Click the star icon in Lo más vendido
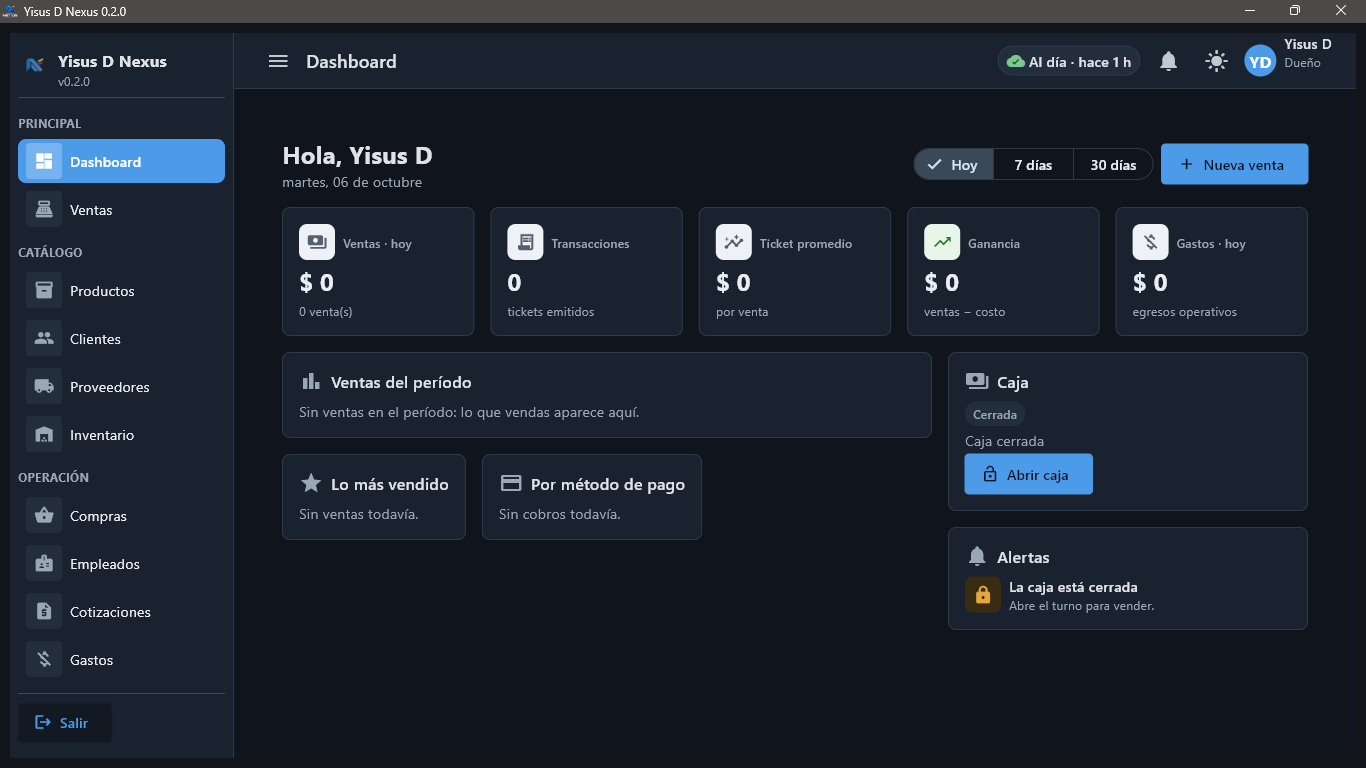The image size is (1366, 768). pos(311,483)
